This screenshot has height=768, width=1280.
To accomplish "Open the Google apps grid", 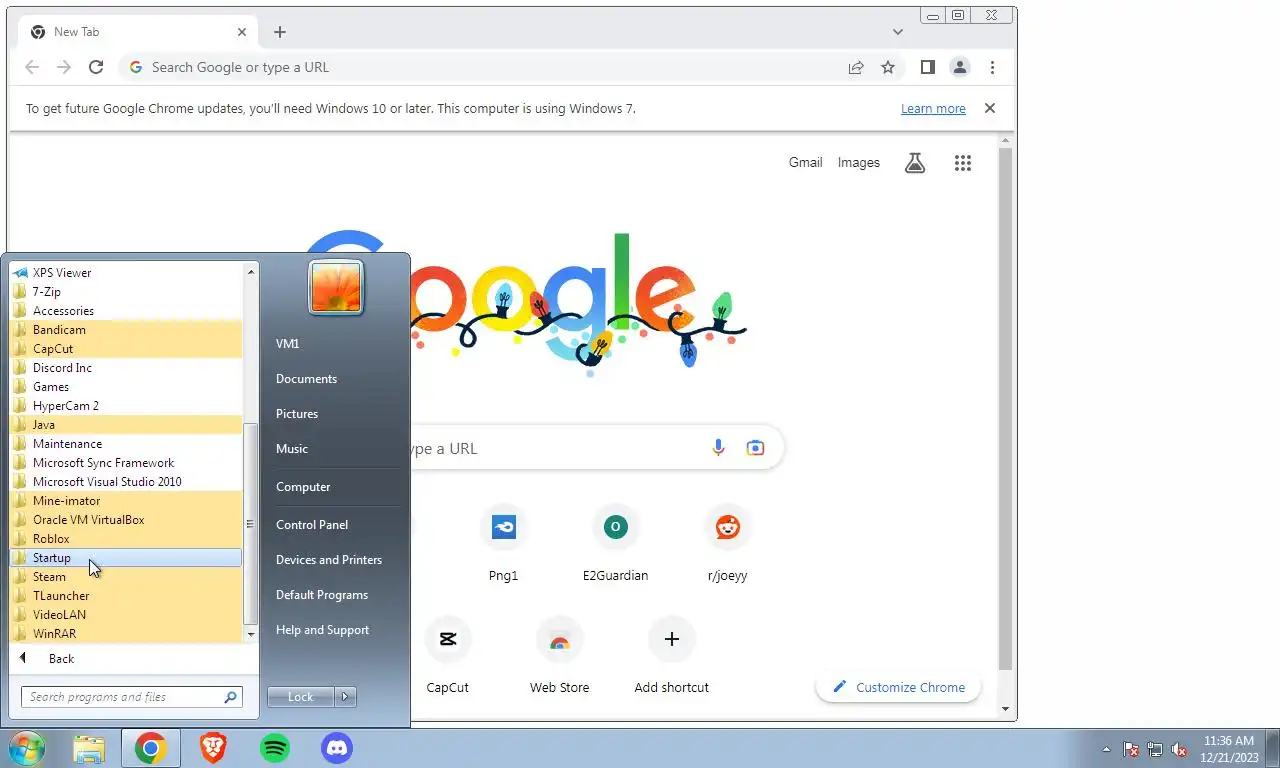I will pos(963,162).
